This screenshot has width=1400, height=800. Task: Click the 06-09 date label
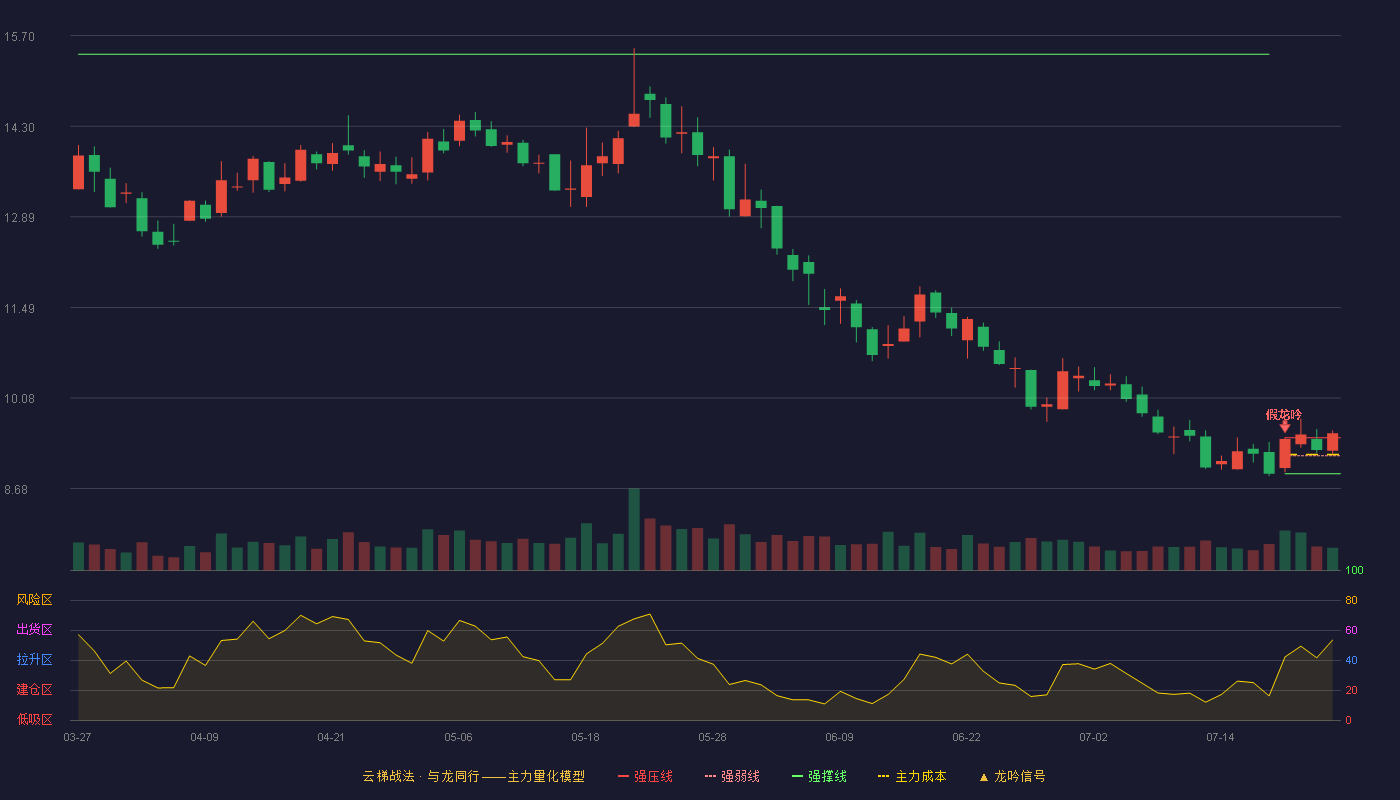(x=839, y=737)
